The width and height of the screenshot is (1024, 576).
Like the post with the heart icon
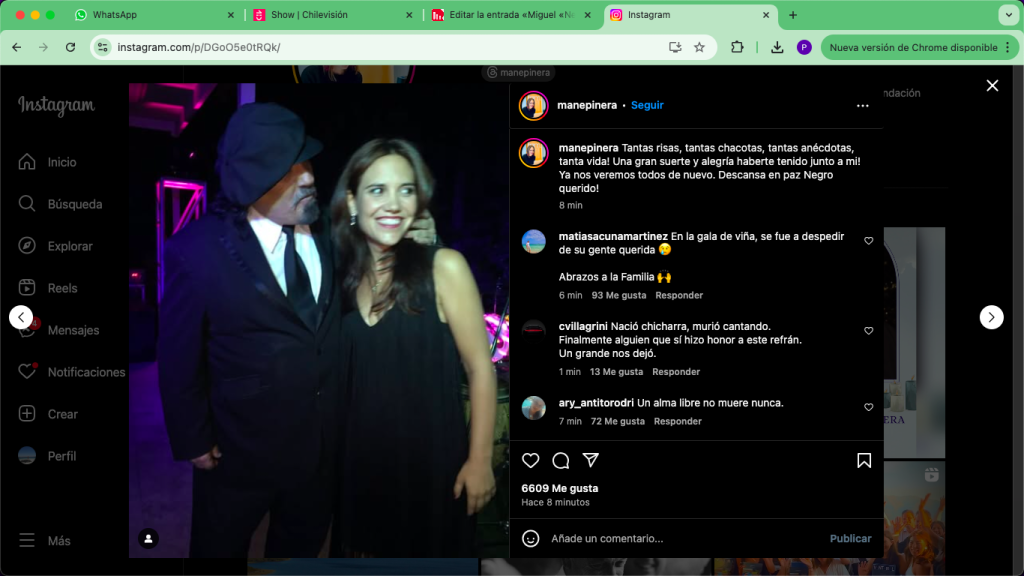pos(530,460)
